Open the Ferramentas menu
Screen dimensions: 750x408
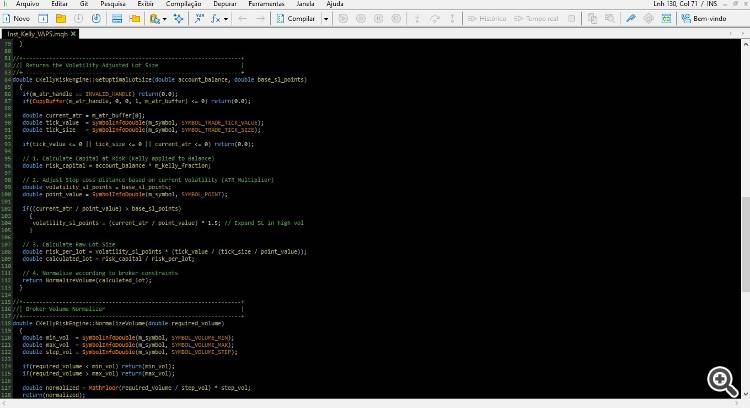[266, 4]
